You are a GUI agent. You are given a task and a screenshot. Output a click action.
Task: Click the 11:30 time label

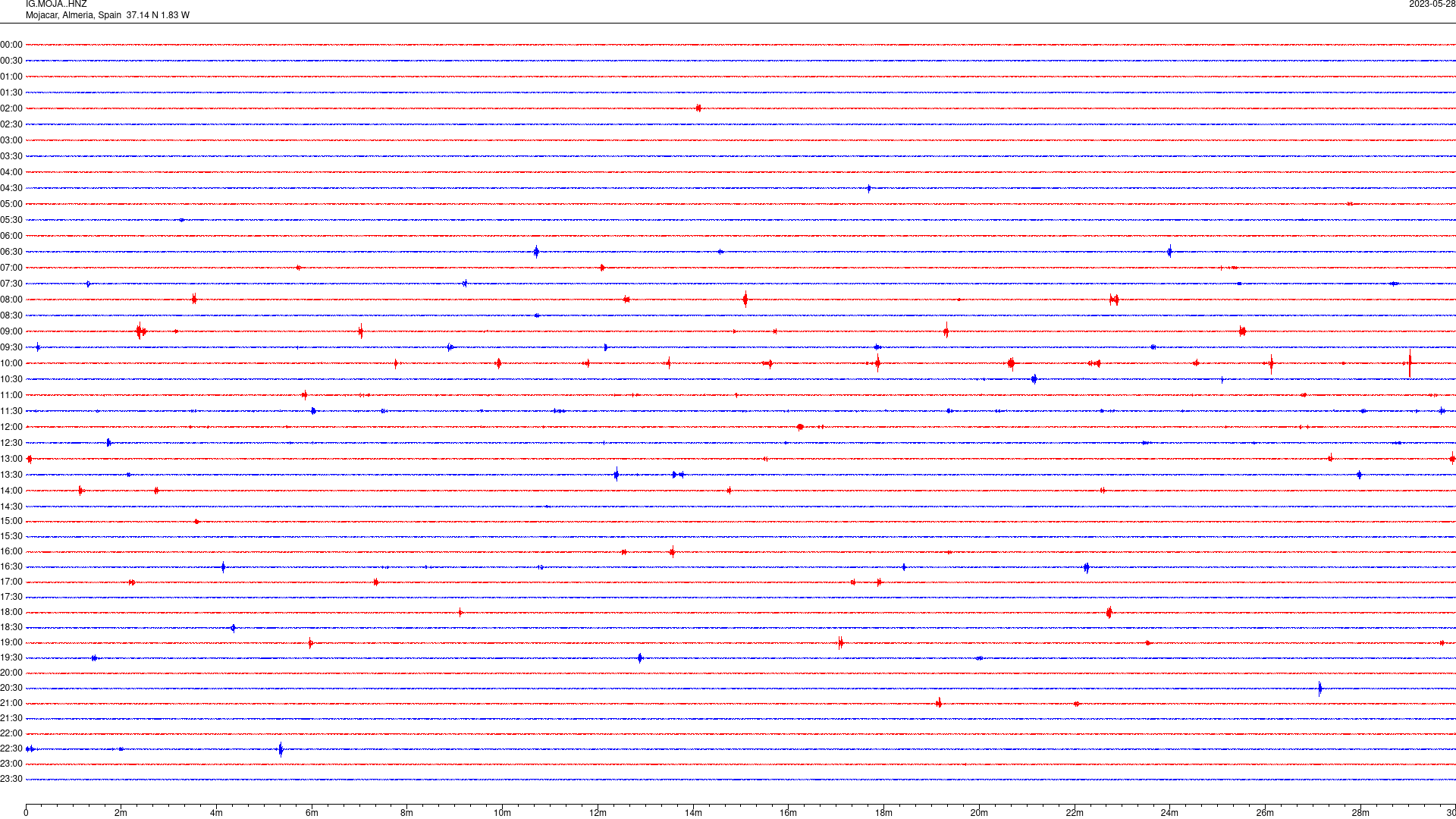[11, 411]
